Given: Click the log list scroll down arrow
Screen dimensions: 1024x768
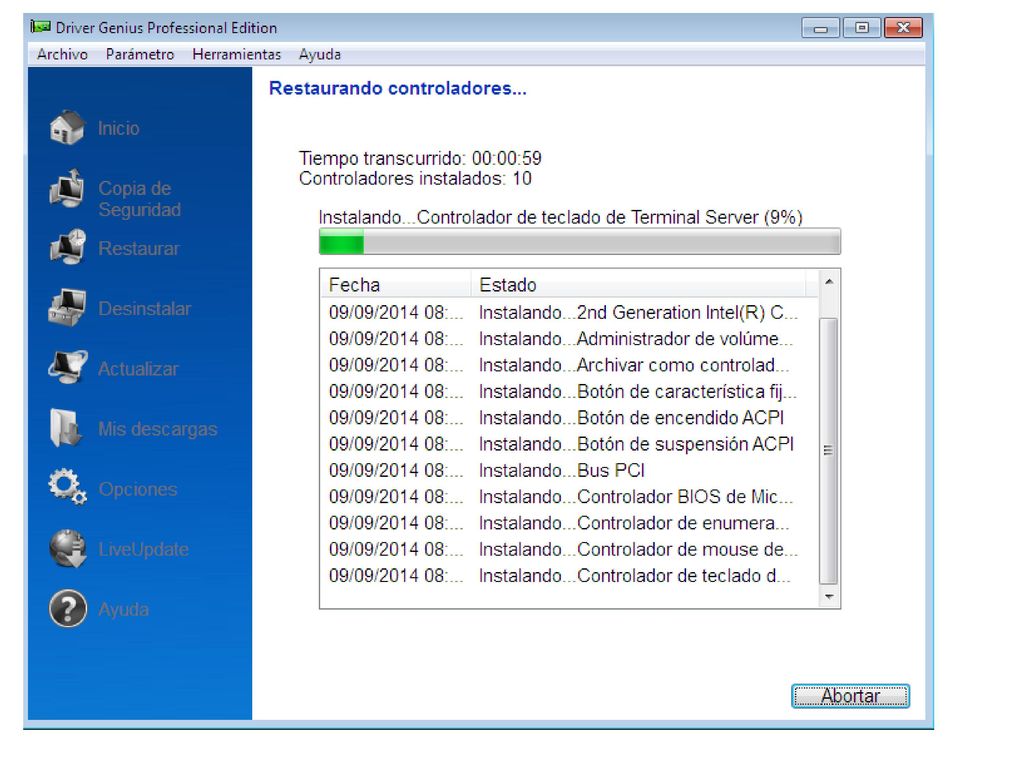Looking at the screenshot, I should tap(828, 596).
